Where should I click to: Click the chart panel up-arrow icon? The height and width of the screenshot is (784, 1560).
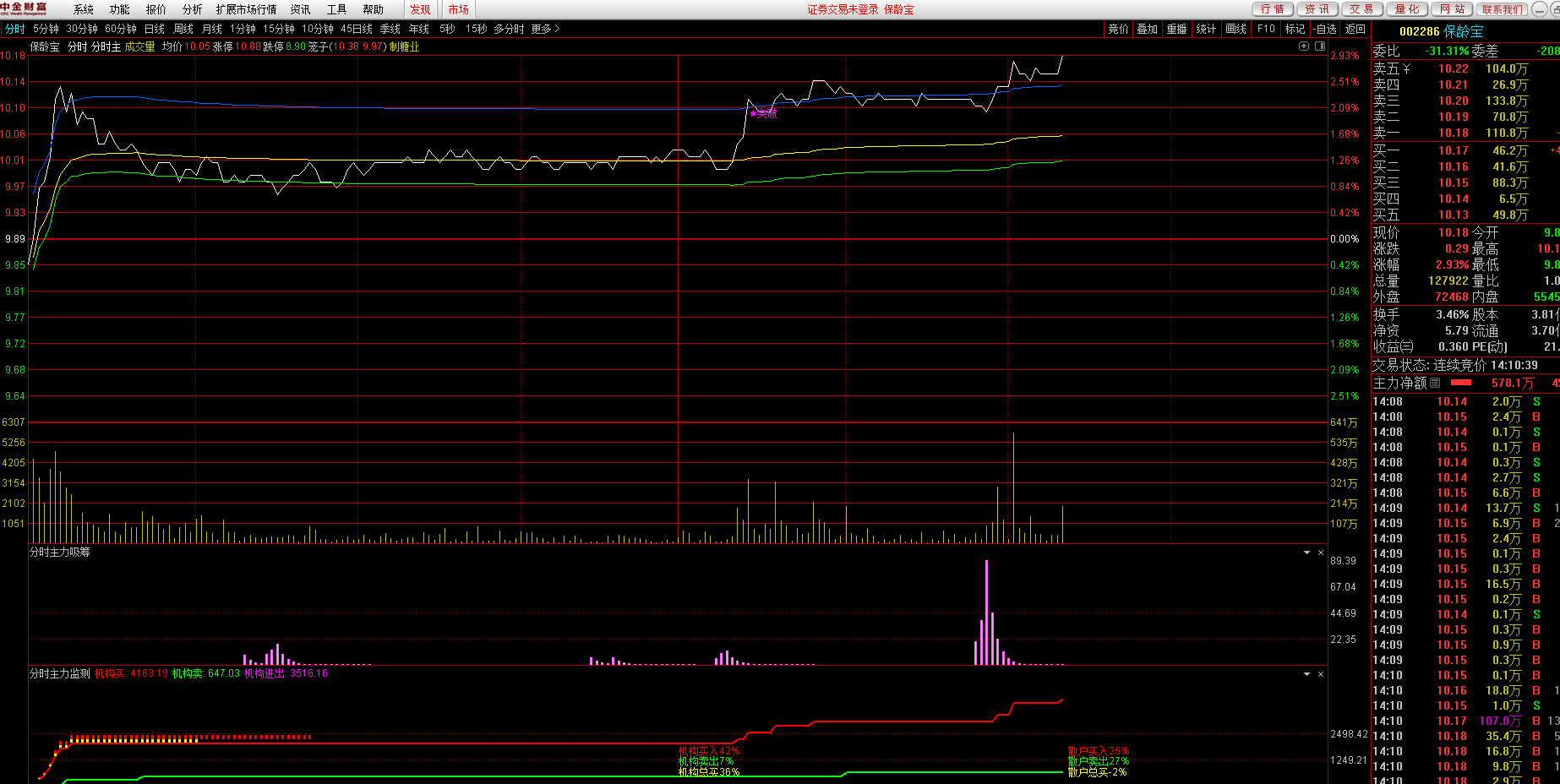coord(1304,46)
